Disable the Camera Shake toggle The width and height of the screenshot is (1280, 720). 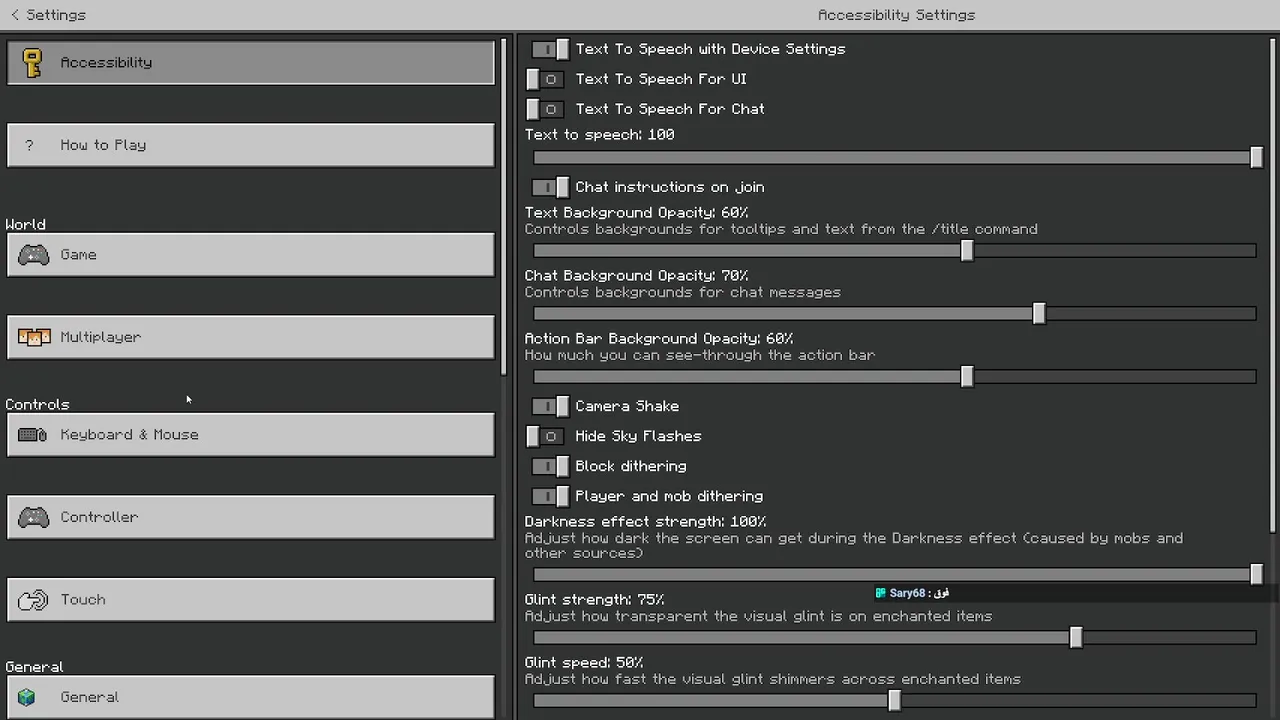pyautogui.click(x=548, y=406)
